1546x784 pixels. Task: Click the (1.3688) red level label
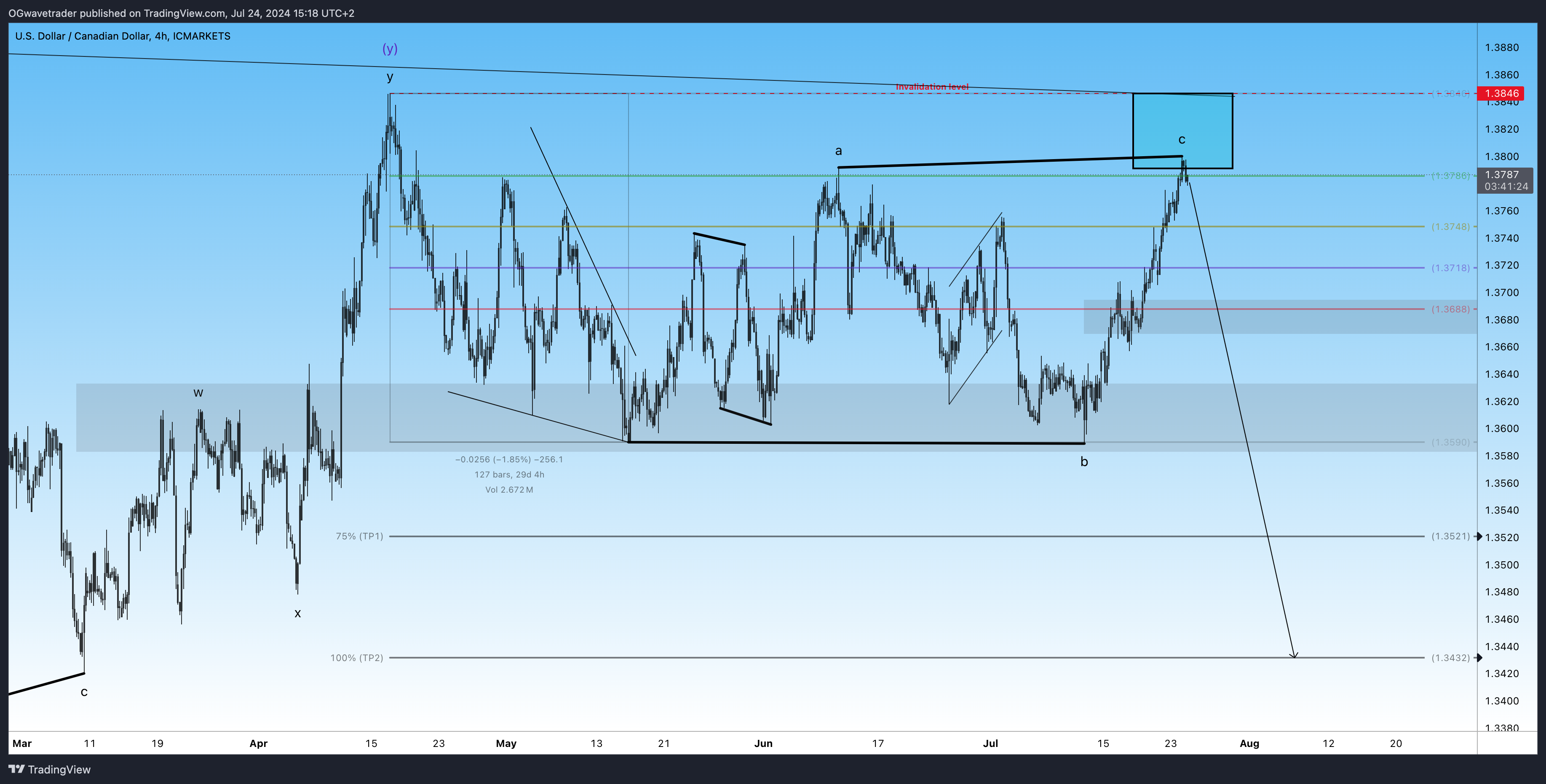(x=1450, y=309)
